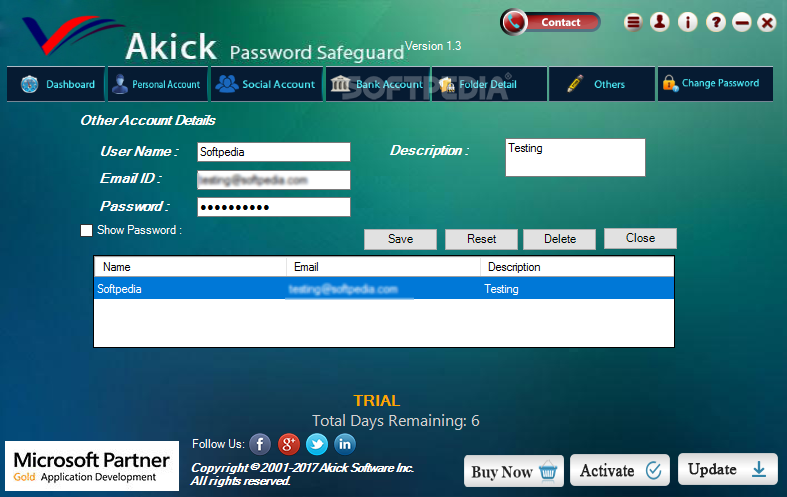The width and height of the screenshot is (787, 497).
Task: Minimize the window with the minus icon
Action: click(x=741, y=22)
